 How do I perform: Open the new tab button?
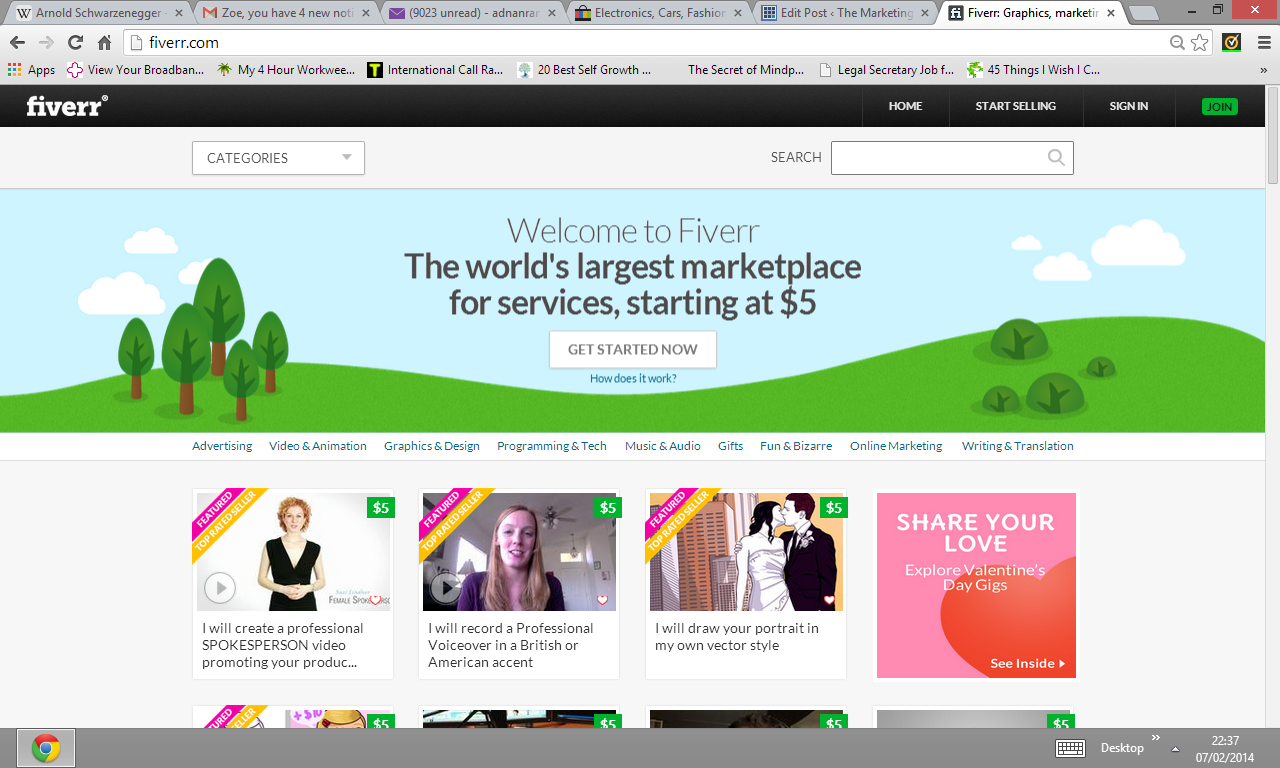click(1144, 13)
